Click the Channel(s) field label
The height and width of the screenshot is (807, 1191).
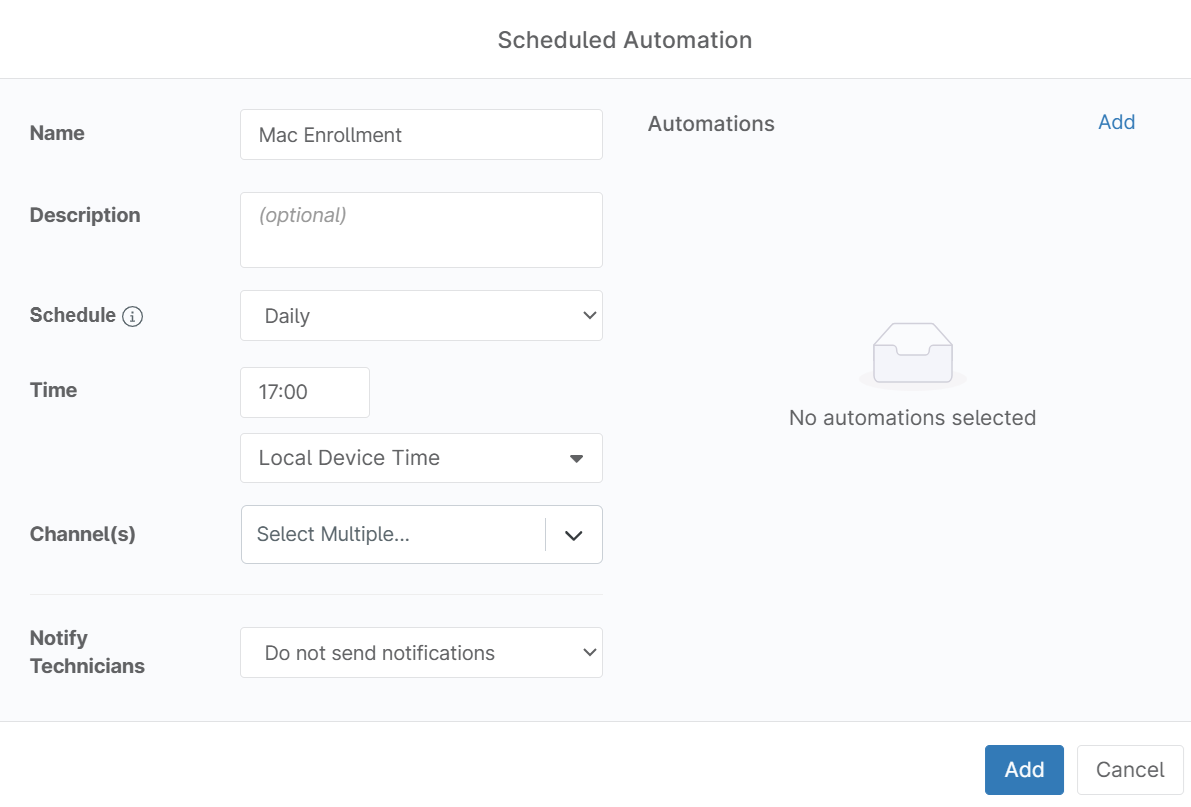(82, 534)
